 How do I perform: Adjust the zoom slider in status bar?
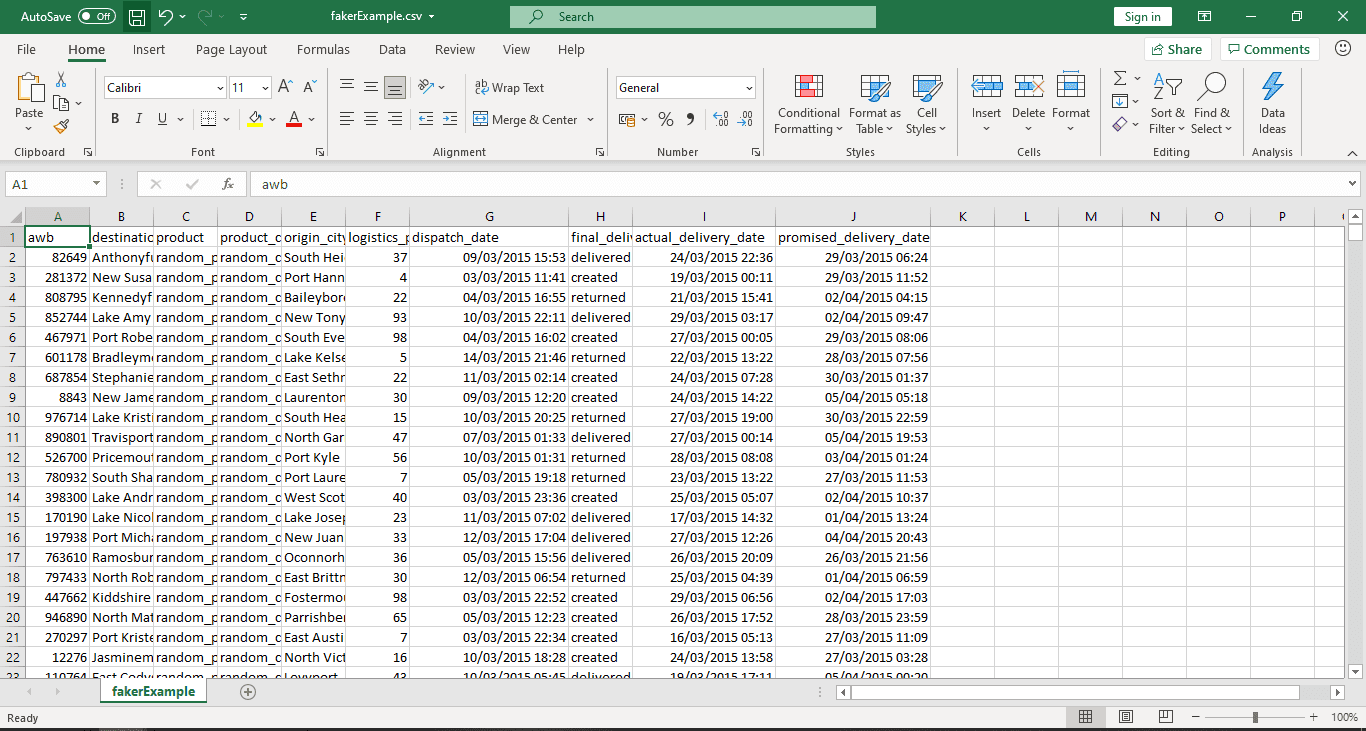tap(1255, 717)
